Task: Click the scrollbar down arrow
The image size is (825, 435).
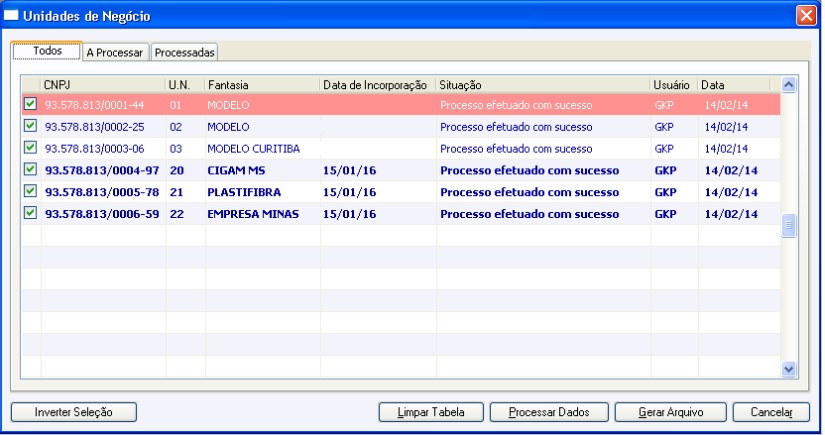Action: pos(788,369)
